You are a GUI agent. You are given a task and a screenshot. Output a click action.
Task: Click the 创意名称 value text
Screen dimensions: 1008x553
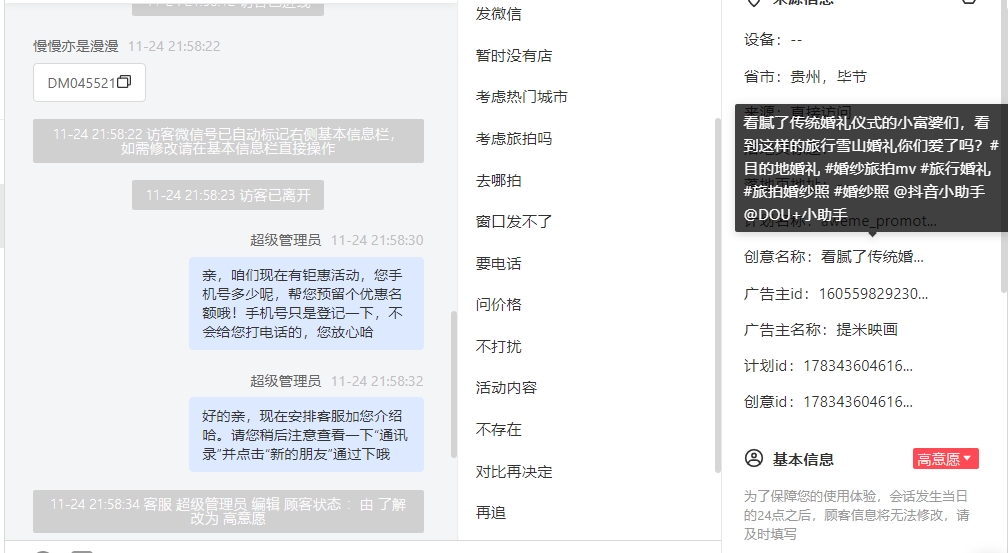point(872,257)
